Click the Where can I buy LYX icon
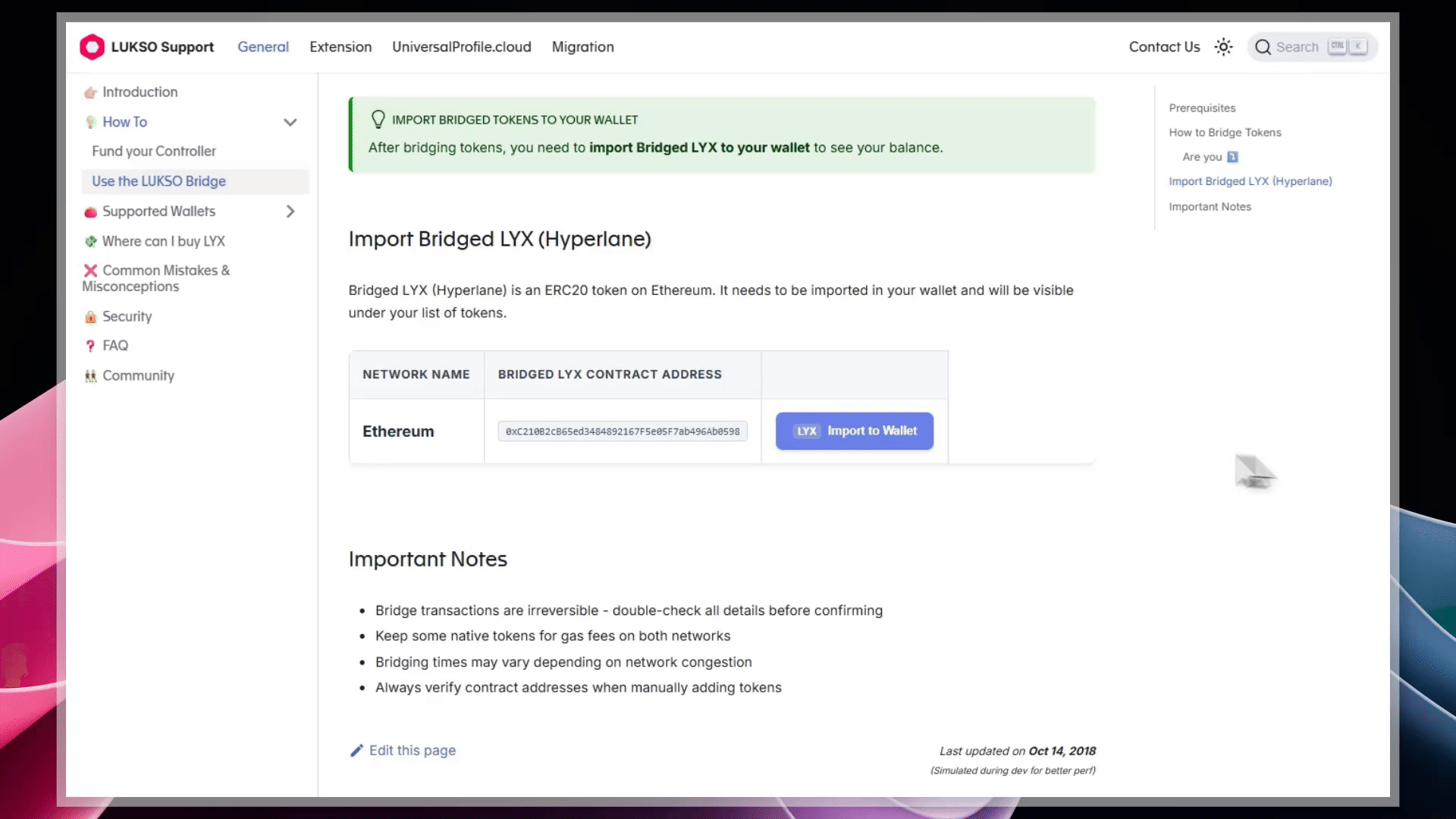Viewport: 1456px width, 819px height. (x=90, y=241)
